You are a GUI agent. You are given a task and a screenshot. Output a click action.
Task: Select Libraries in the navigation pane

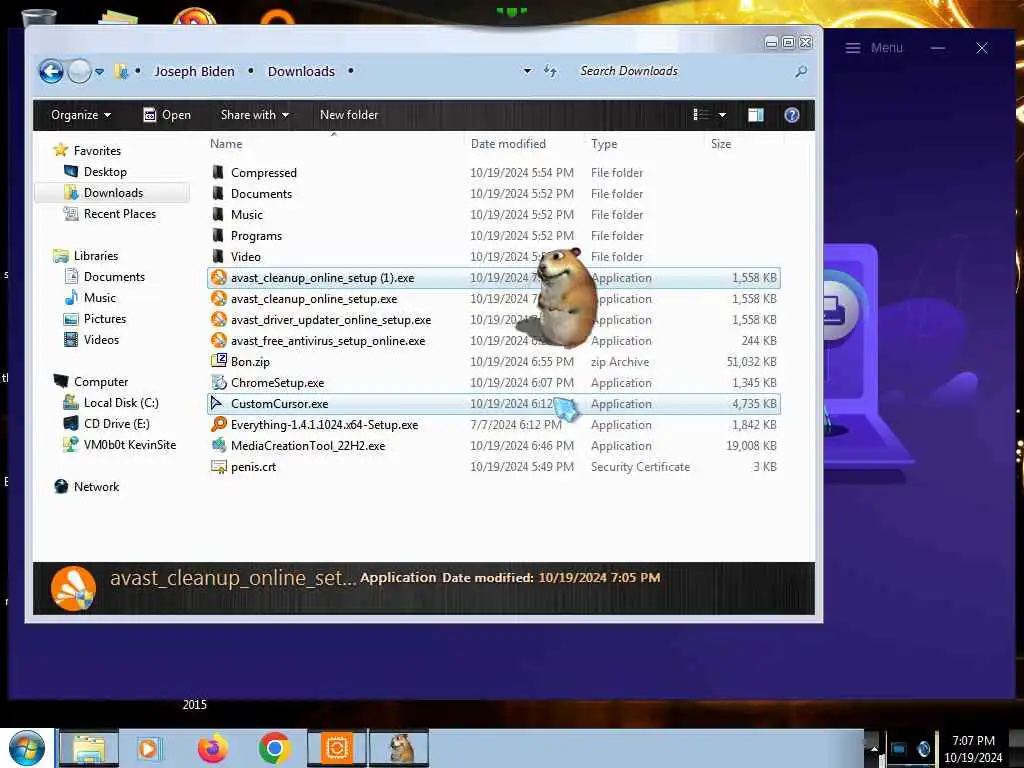pyautogui.click(x=95, y=255)
